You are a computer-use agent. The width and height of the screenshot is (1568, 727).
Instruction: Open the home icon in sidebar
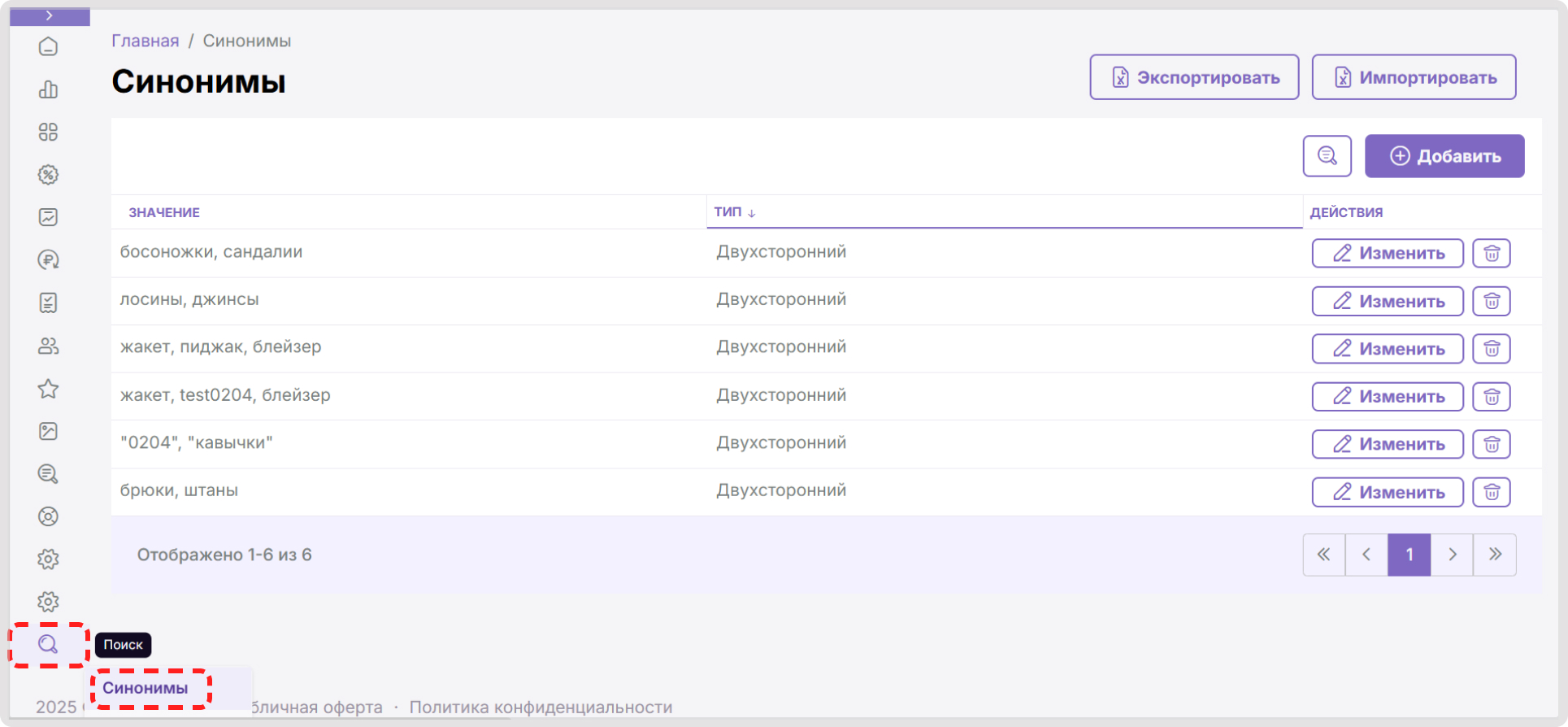(x=49, y=47)
